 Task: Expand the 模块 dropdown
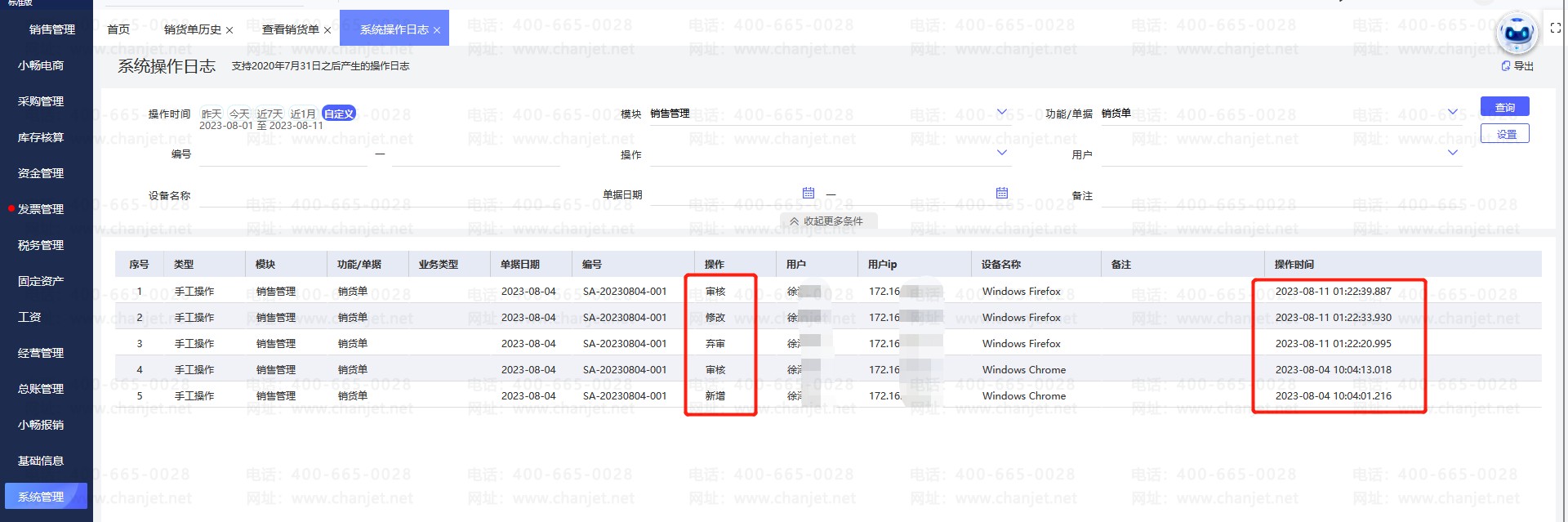tap(1002, 113)
